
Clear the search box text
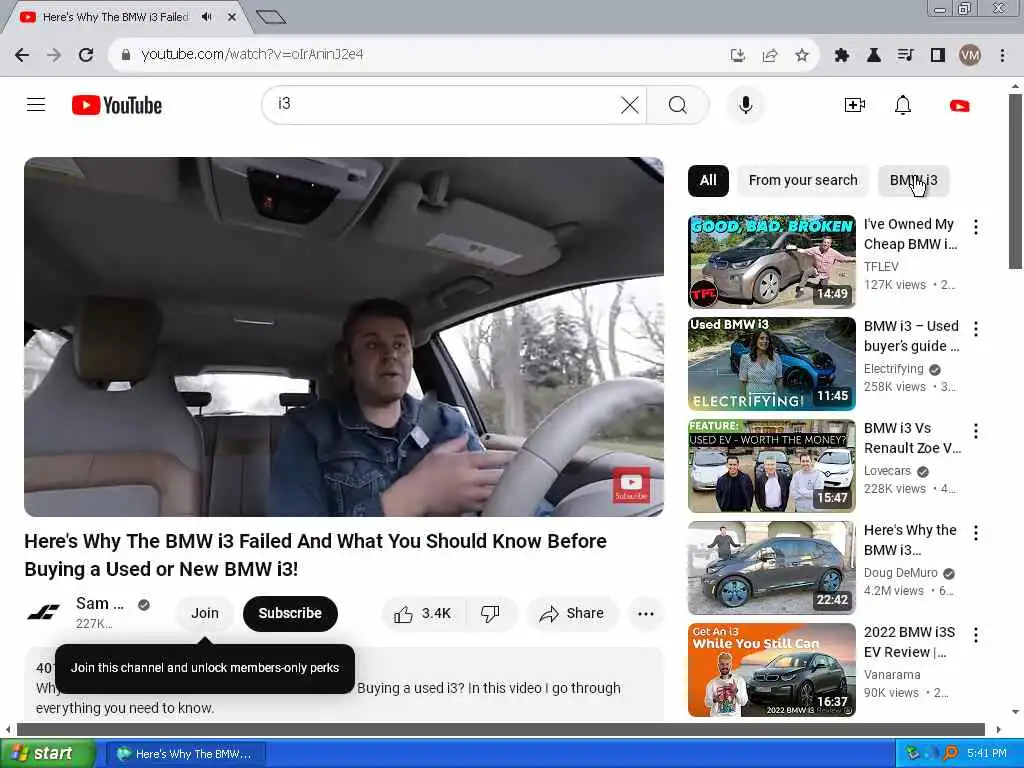click(630, 104)
